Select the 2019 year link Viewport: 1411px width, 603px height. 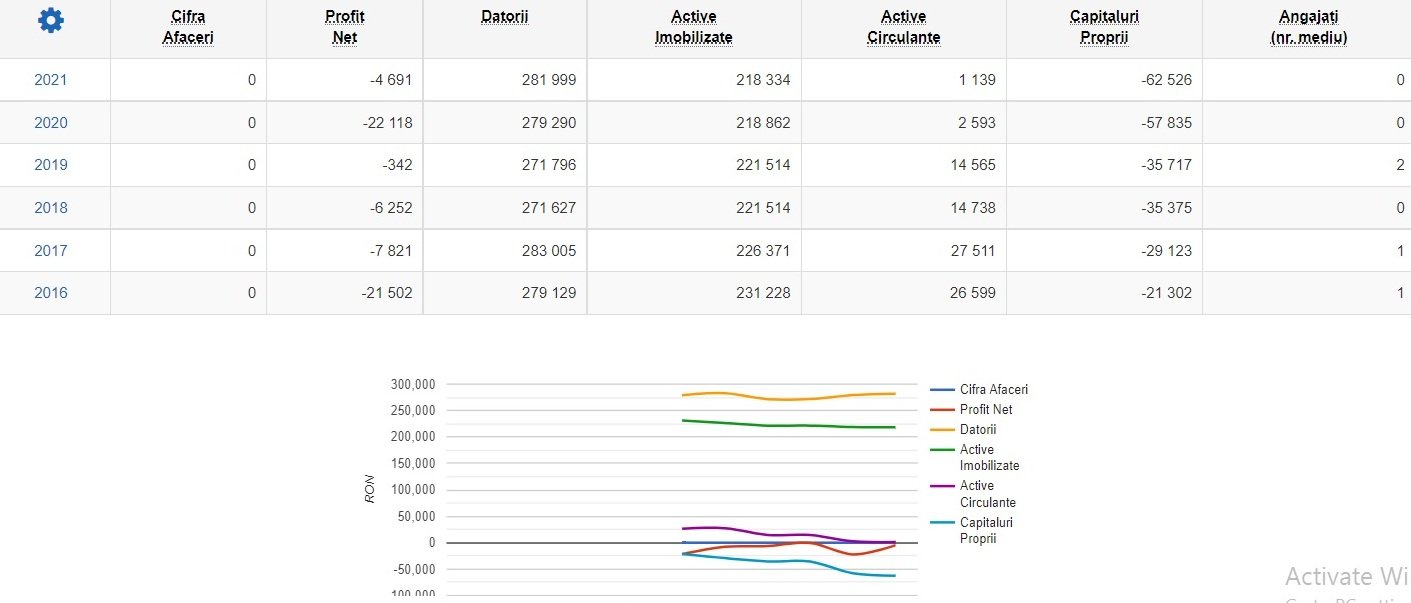51,165
